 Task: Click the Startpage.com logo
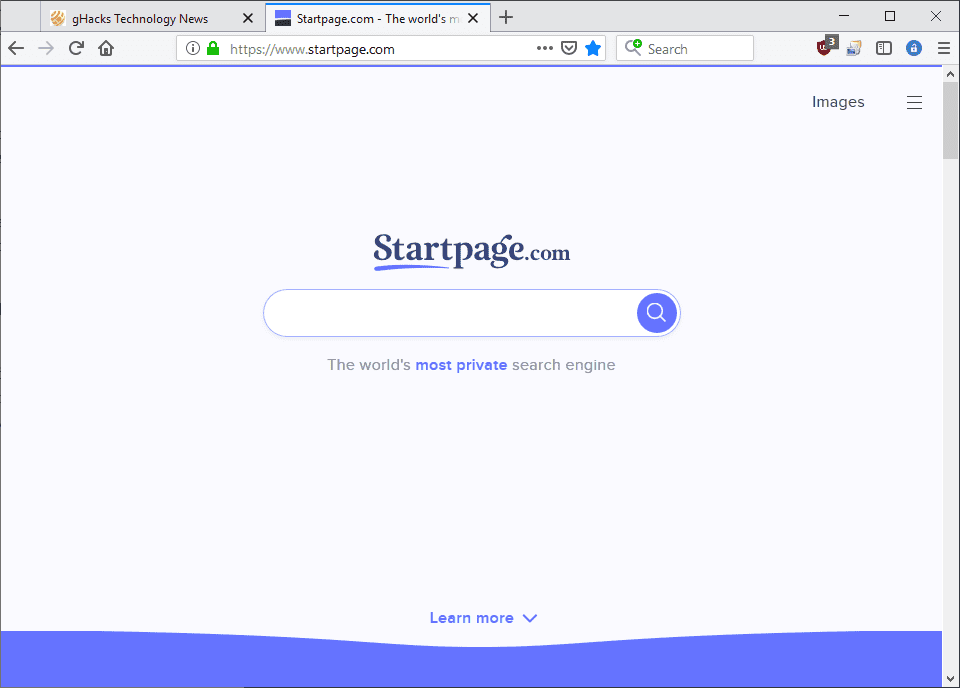[x=471, y=251]
